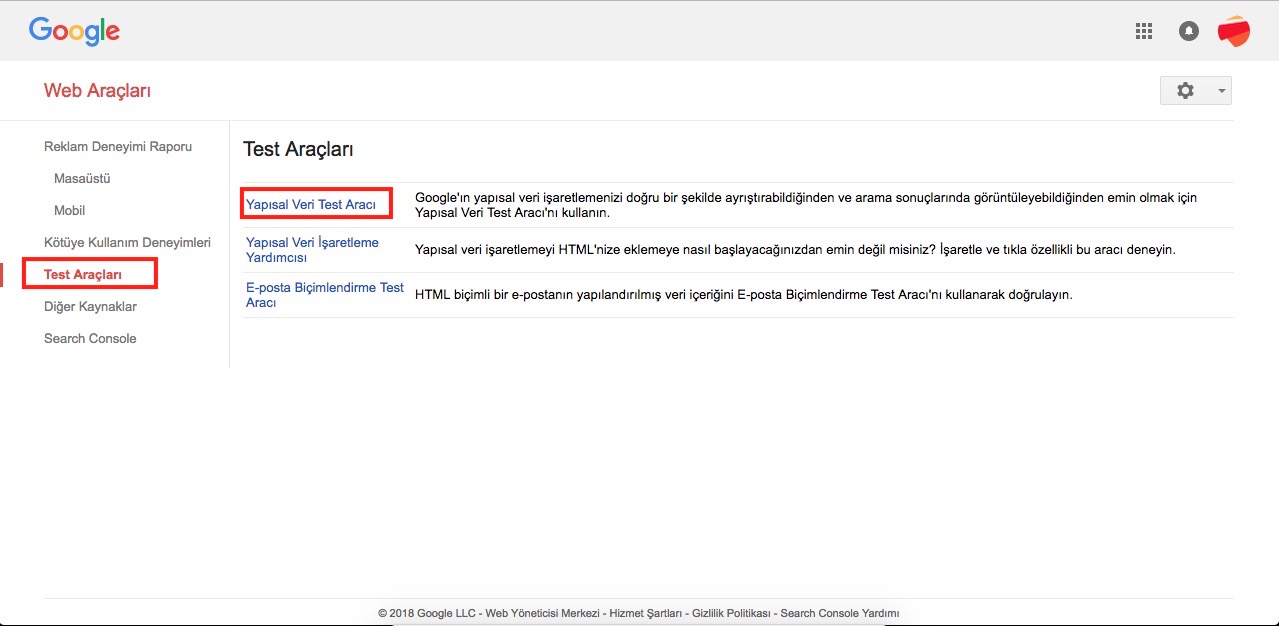Click the description starting "Google'ın yapısal veri"
The image size is (1279, 626).
[x=806, y=205]
